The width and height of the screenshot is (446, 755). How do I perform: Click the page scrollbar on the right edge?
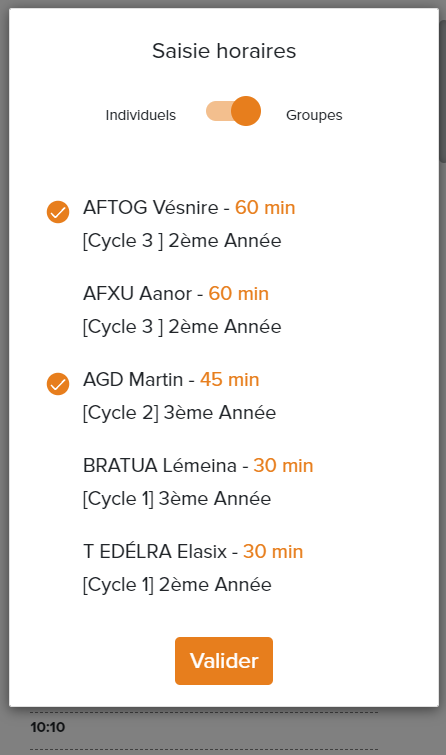click(443, 91)
